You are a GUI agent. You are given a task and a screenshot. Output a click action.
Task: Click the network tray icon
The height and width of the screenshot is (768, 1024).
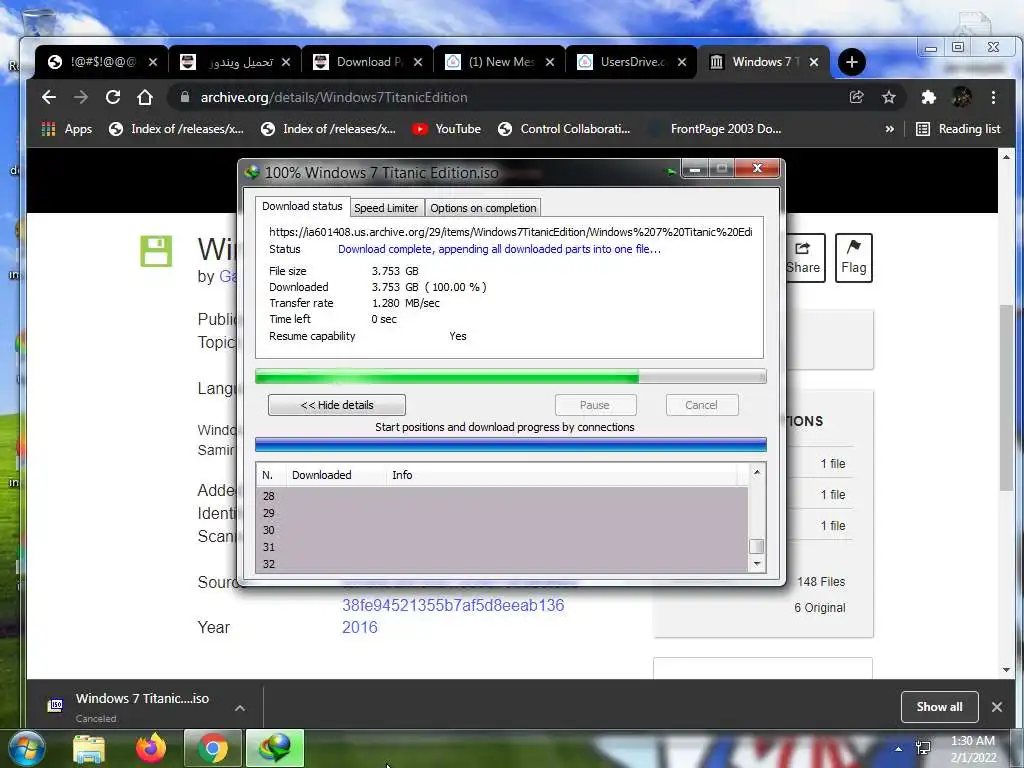click(923, 748)
